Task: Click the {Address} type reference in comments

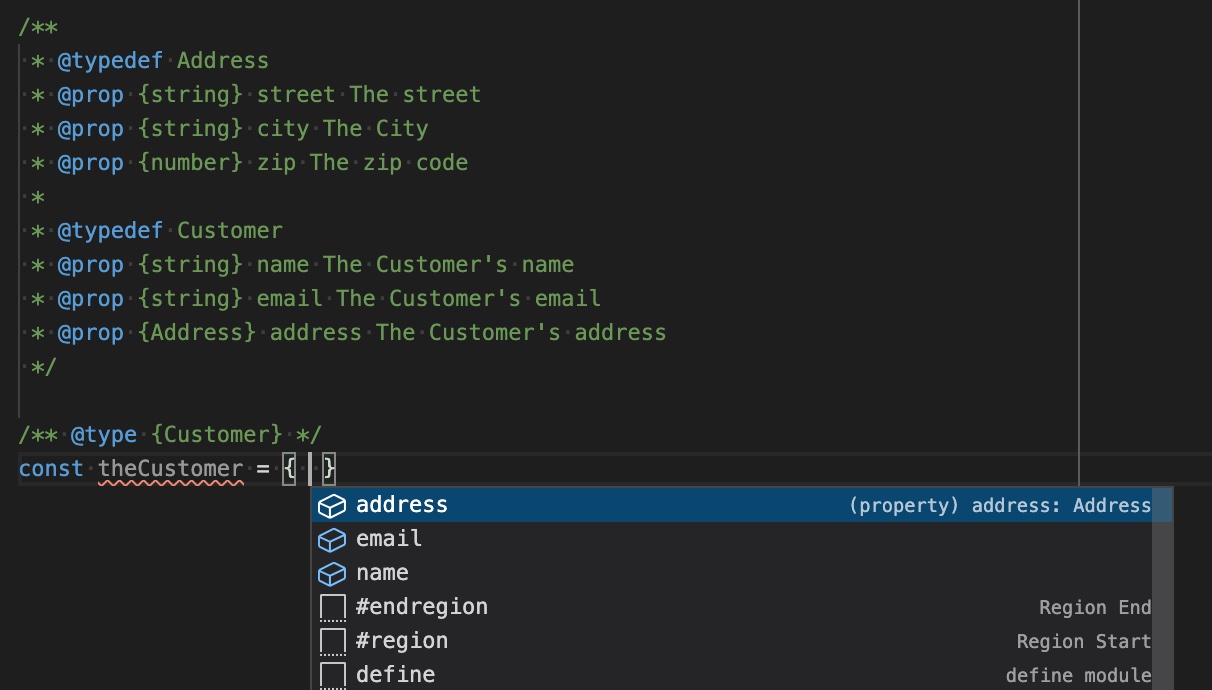Action: 197,332
